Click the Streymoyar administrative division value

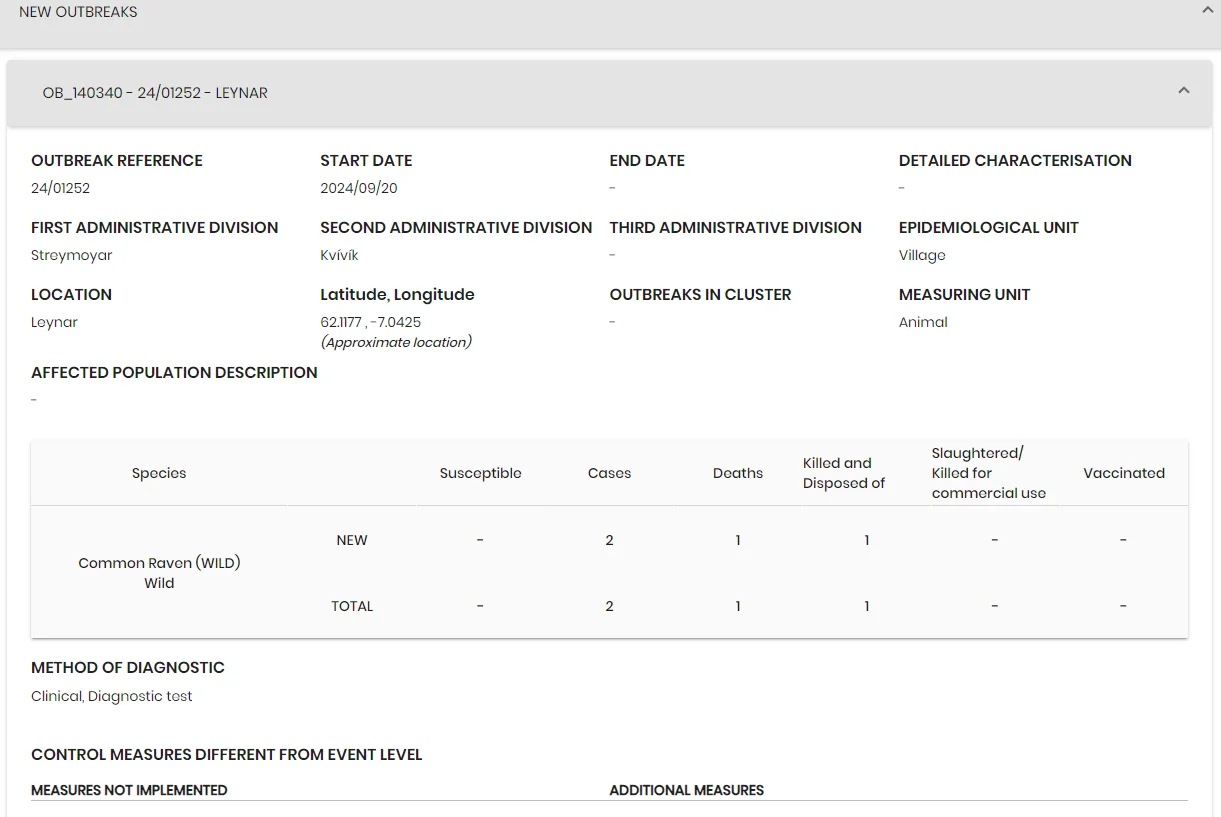pyautogui.click(x=72, y=255)
